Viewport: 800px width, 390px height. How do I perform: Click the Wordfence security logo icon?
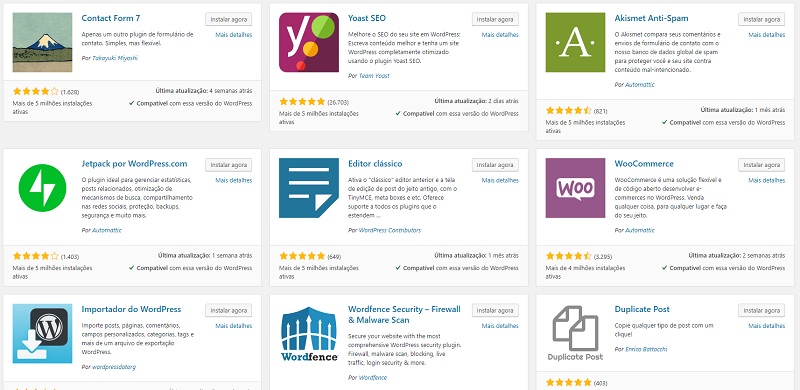[309, 333]
